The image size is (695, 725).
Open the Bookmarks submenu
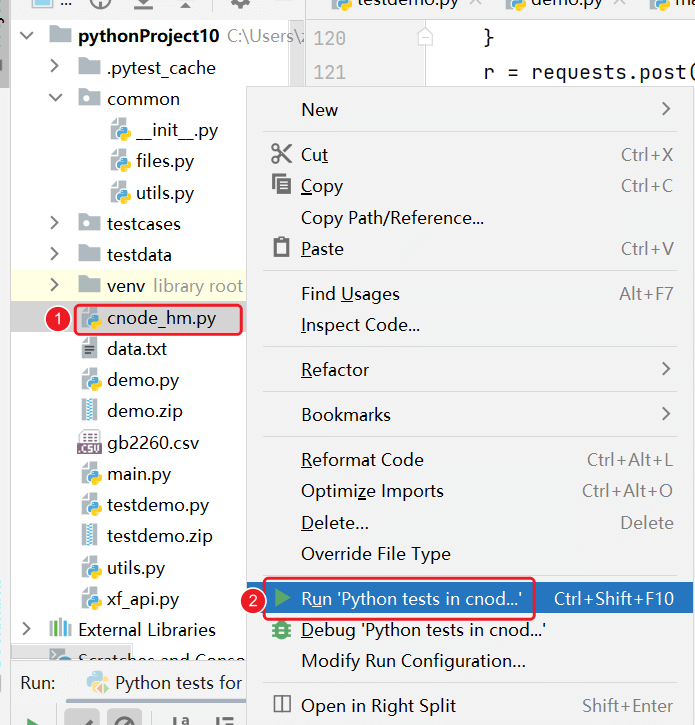(x=470, y=415)
